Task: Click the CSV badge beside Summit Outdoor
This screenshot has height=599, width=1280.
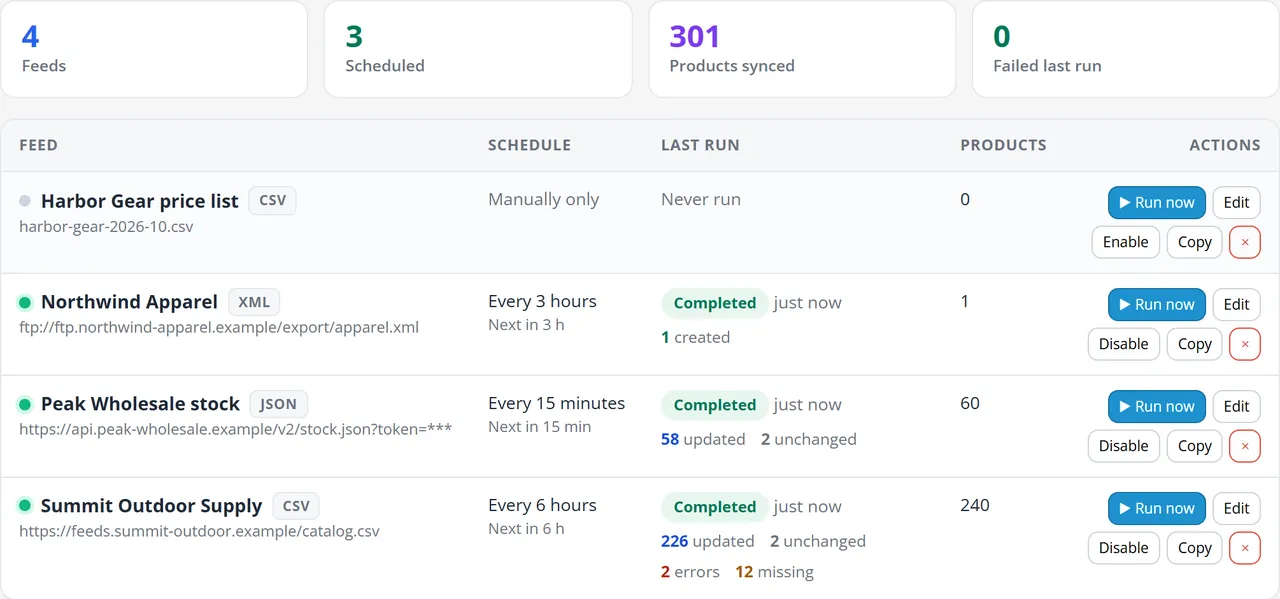Action: pos(296,506)
